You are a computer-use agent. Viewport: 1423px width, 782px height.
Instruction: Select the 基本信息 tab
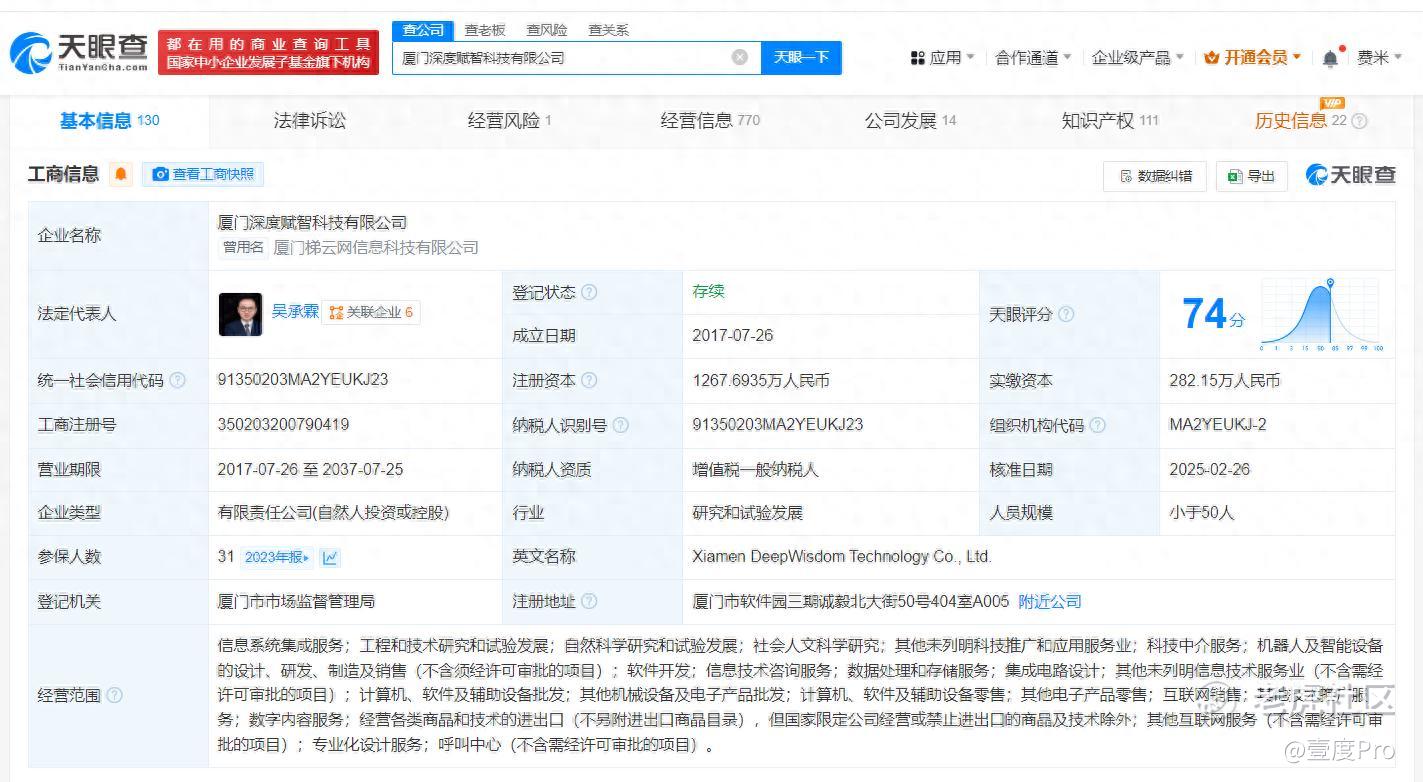coord(110,121)
